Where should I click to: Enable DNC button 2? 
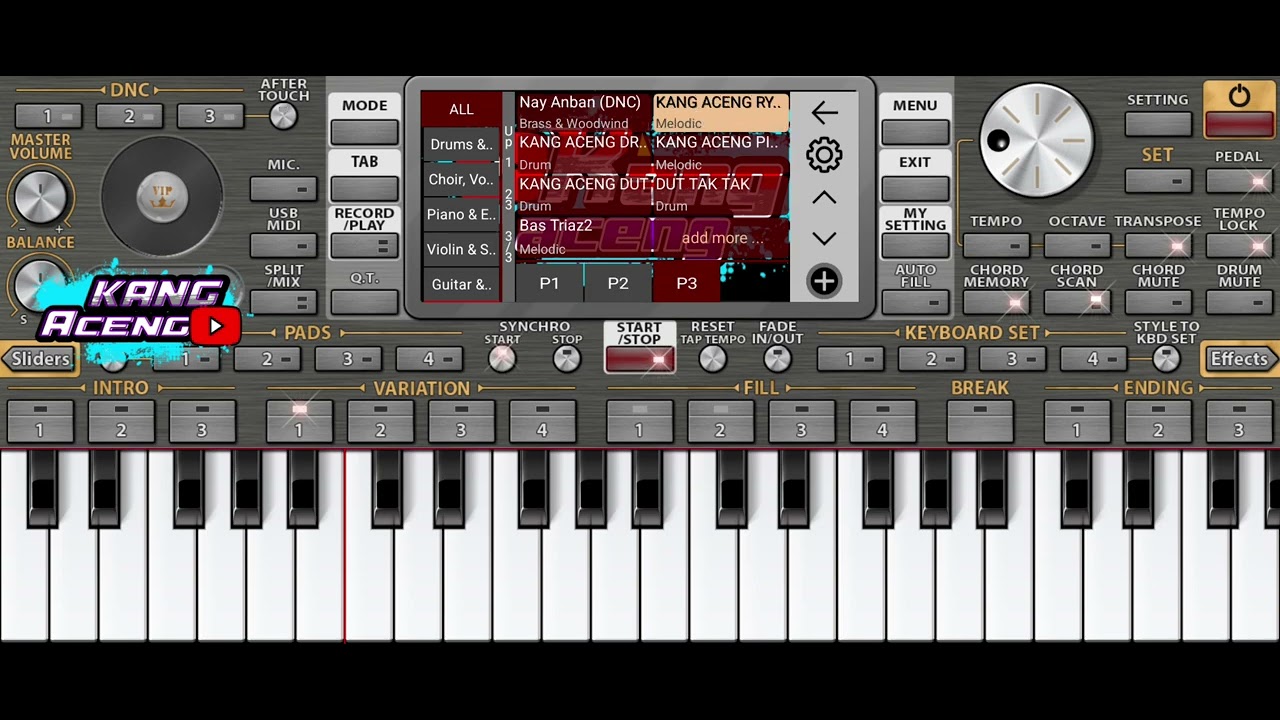tap(129, 116)
